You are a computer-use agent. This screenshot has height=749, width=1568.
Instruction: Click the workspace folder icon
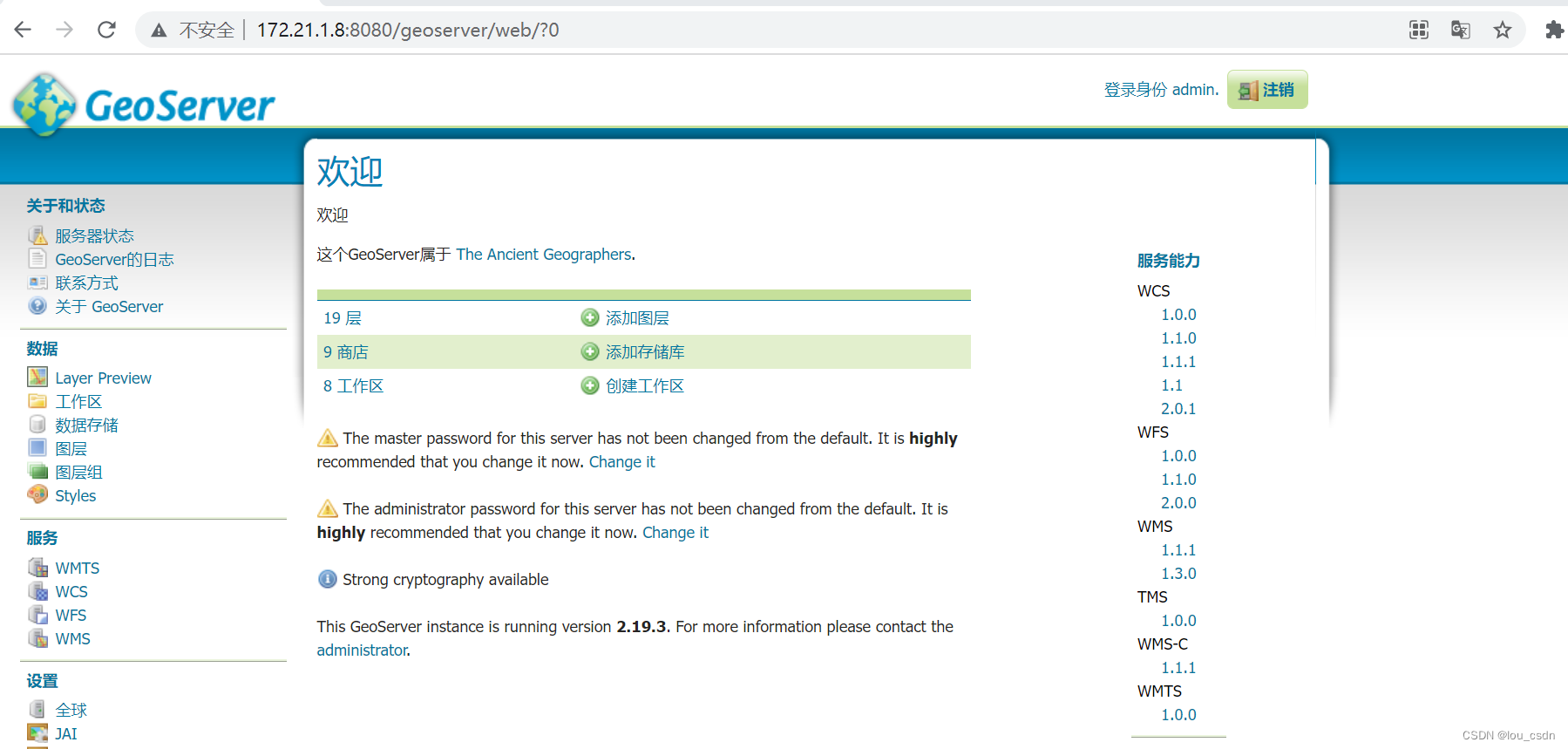click(x=37, y=401)
